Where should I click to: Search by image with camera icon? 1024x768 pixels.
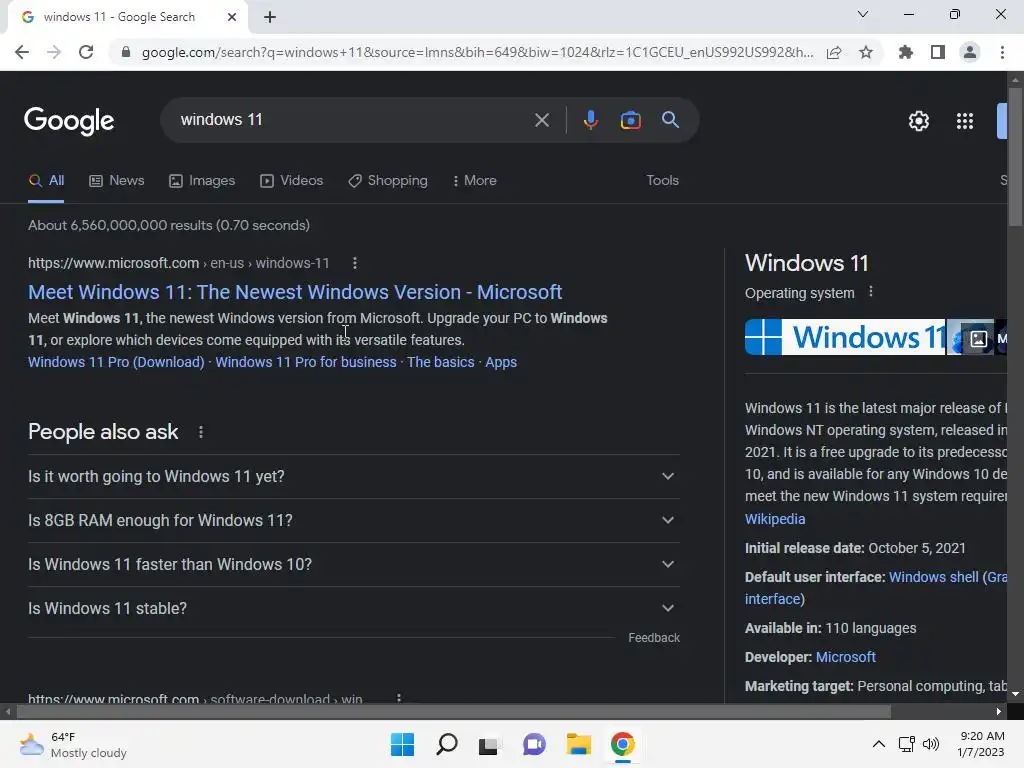(x=630, y=120)
